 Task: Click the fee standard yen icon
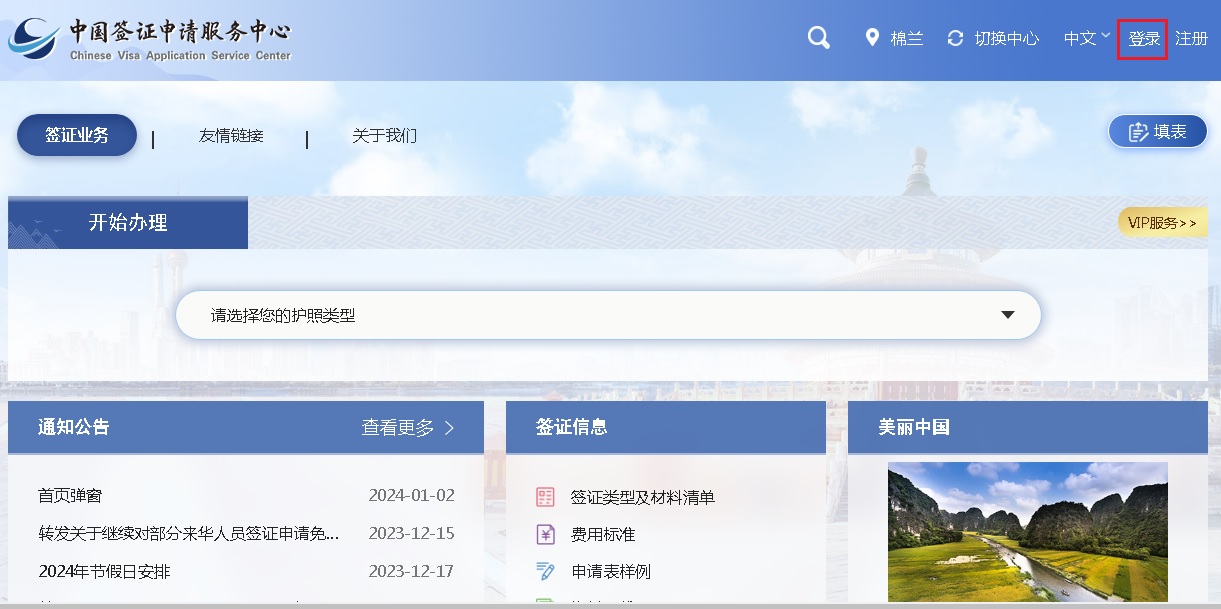[545, 534]
